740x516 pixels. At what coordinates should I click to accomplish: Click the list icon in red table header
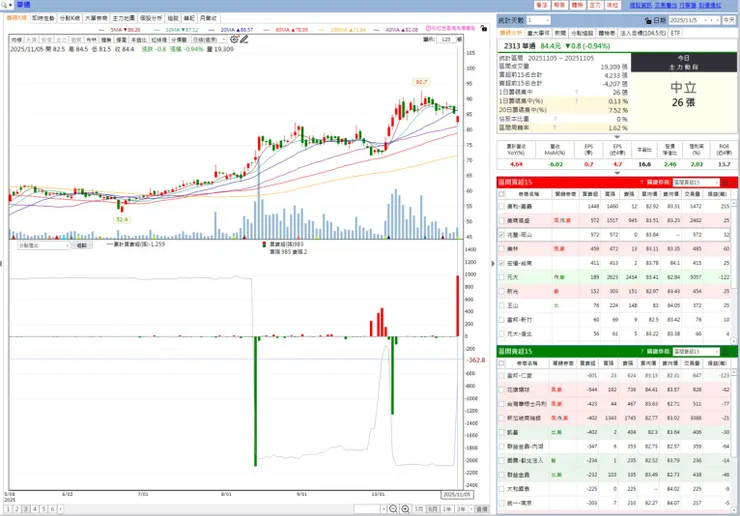pyautogui.click(x=726, y=182)
